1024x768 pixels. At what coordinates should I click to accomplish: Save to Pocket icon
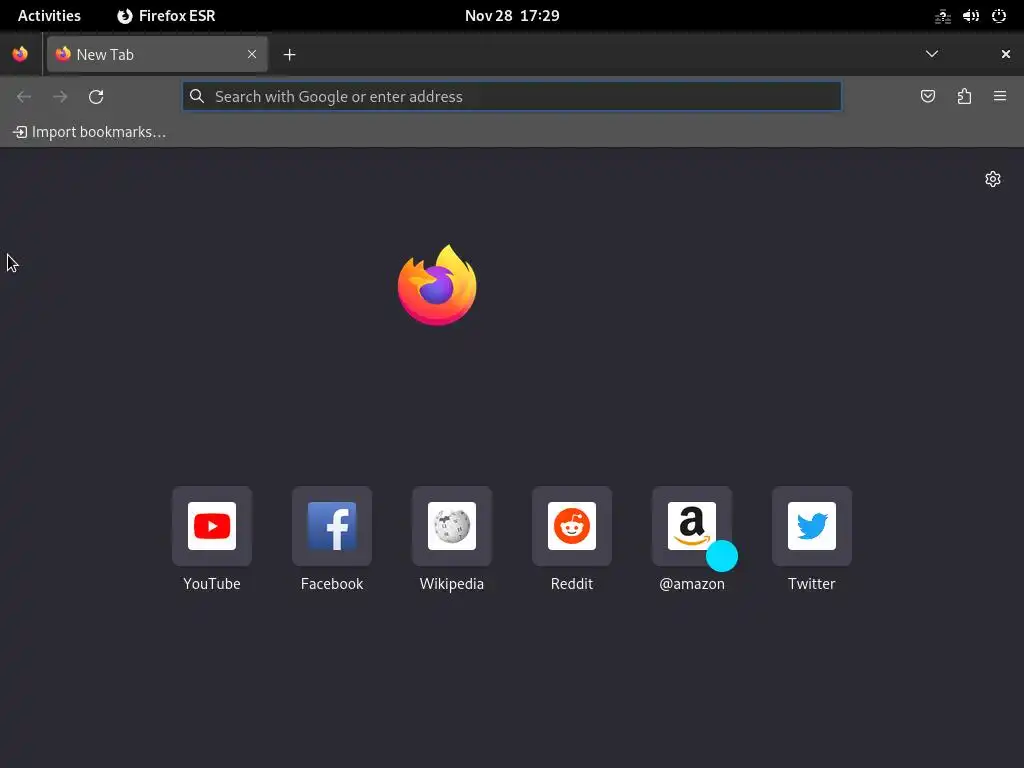[927, 97]
